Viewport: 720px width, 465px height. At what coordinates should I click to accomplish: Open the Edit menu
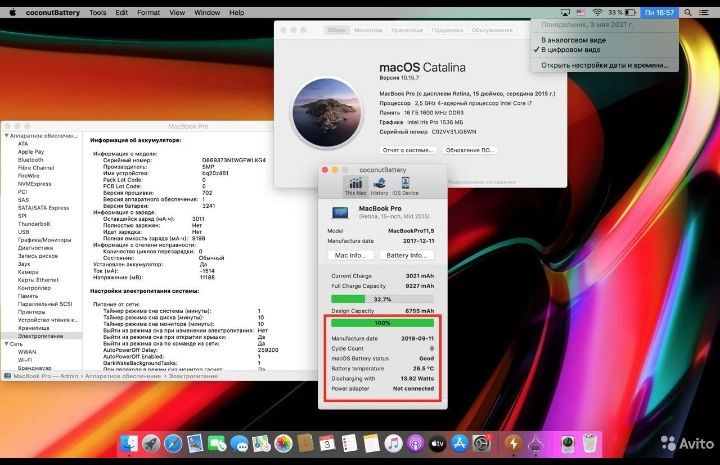tap(121, 12)
